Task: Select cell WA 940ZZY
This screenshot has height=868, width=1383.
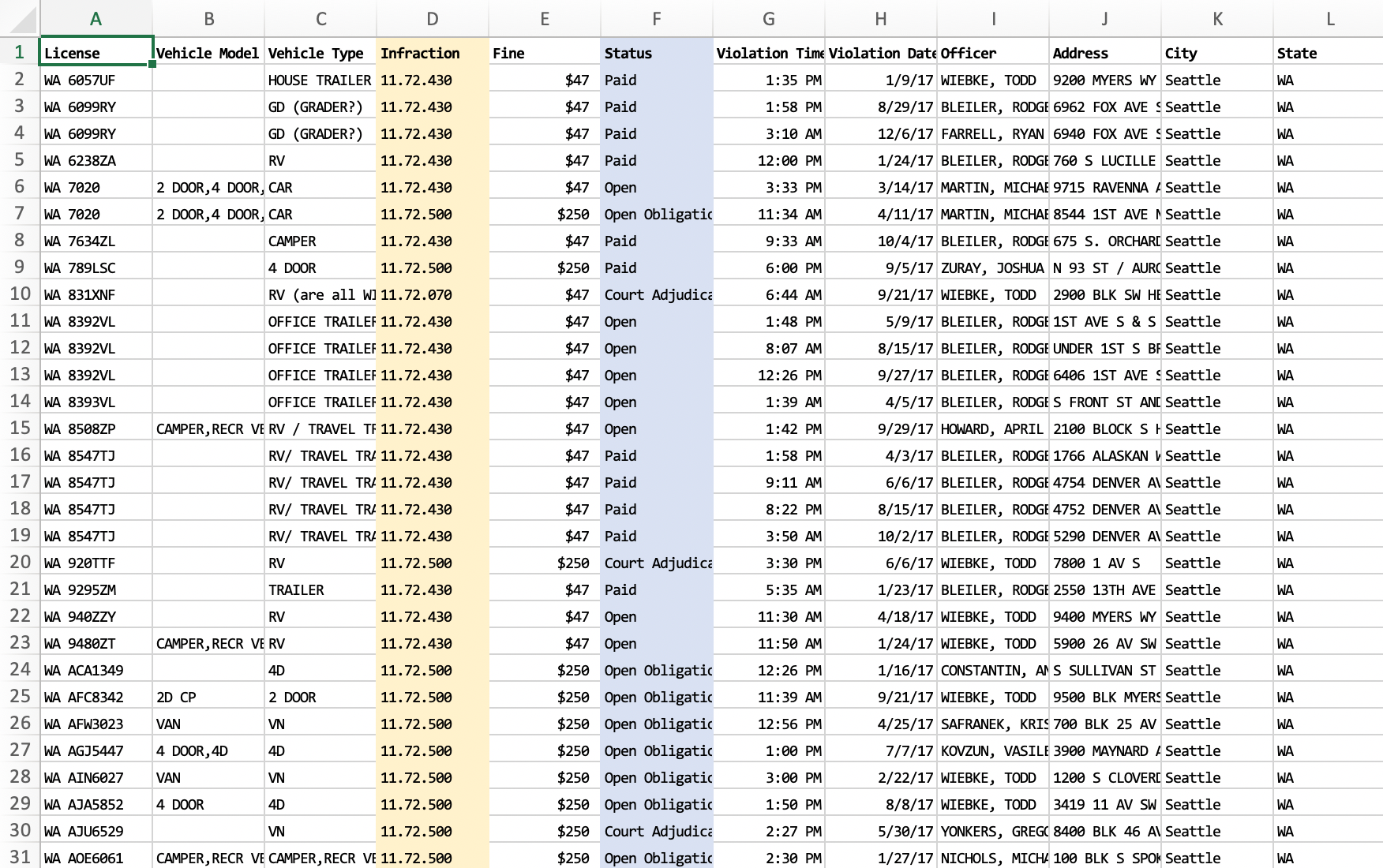Action: [96, 616]
